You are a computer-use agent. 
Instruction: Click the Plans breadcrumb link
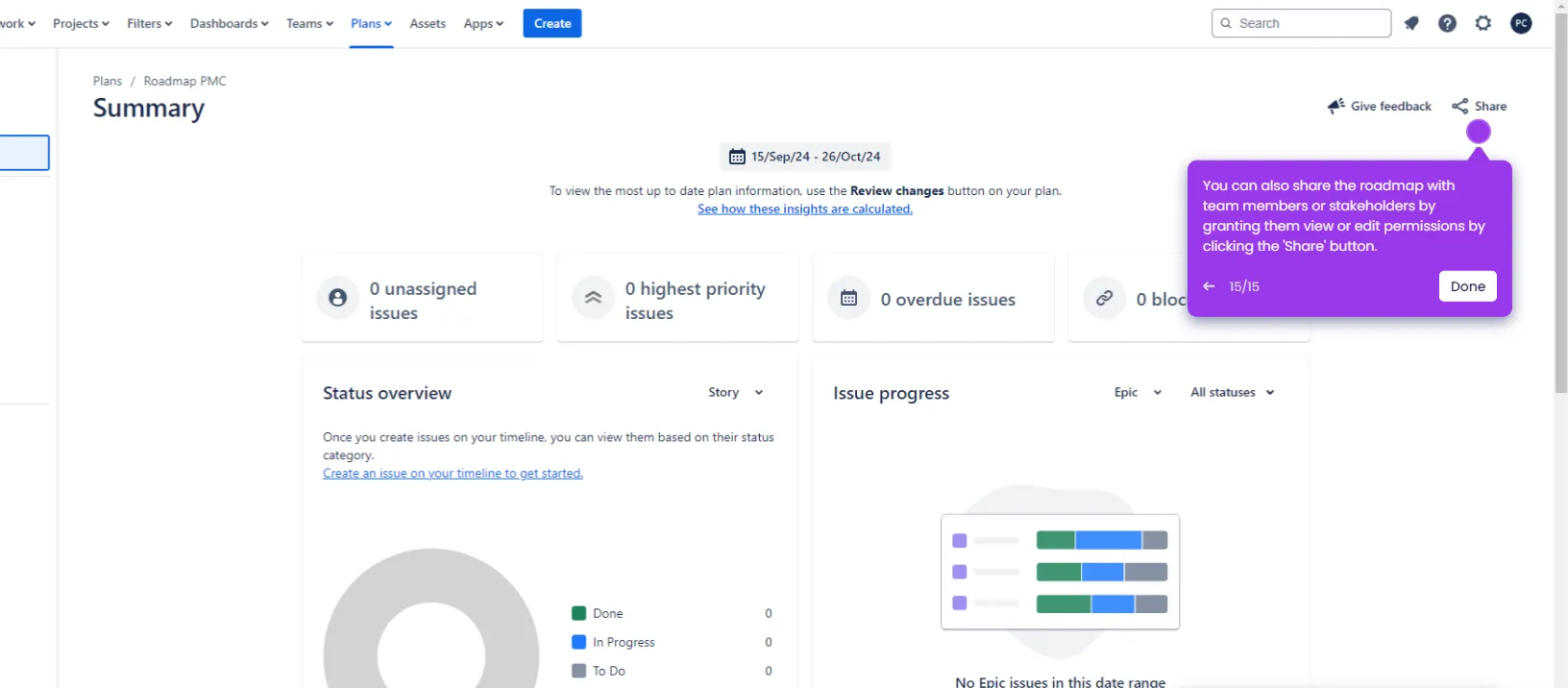click(108, 81)
